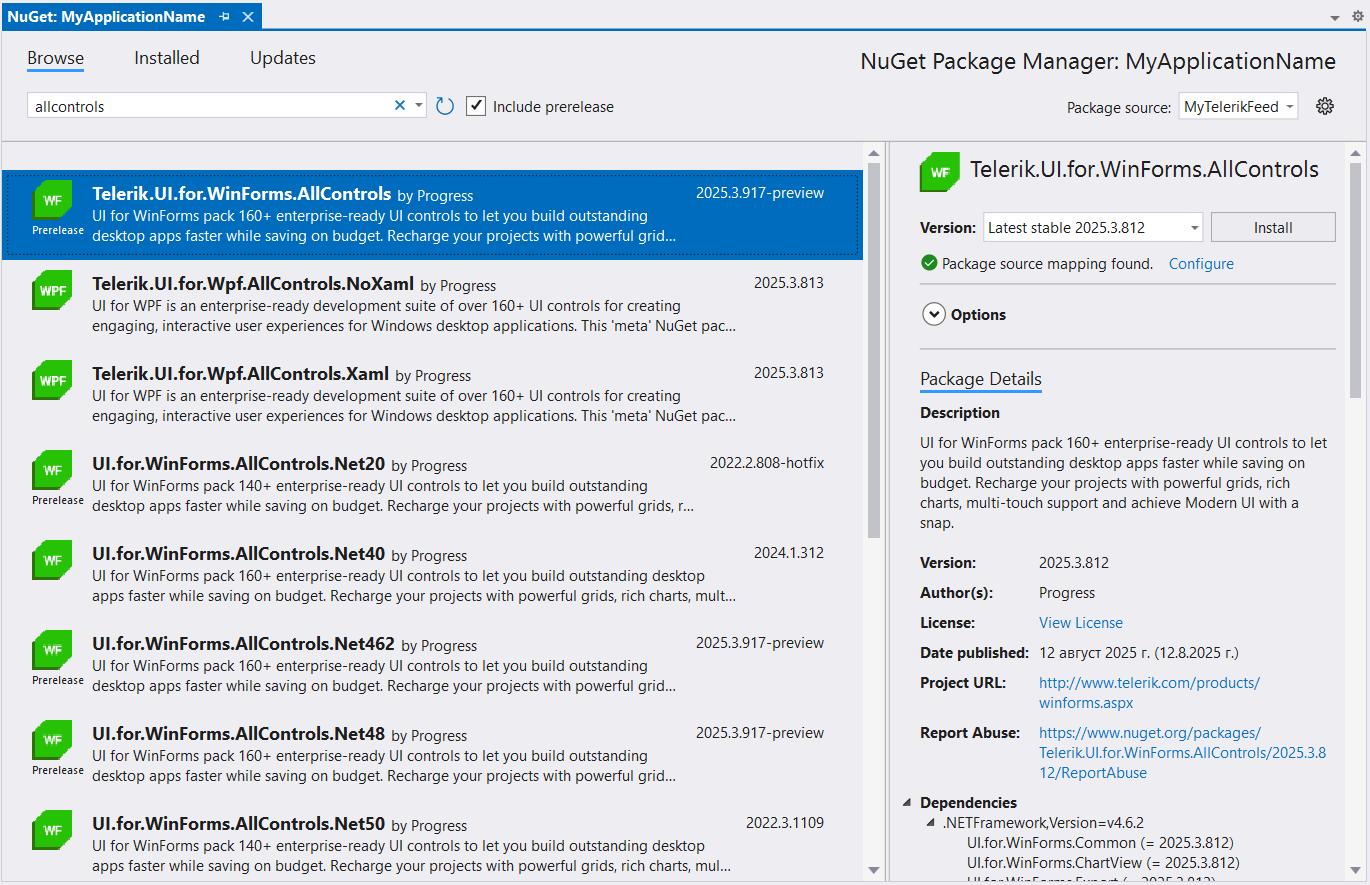The width and height of the screenshot is (1370, 885).
Task: Click the UI.for.WinForms.Common dependency entry
Action: click(1100, 842)
